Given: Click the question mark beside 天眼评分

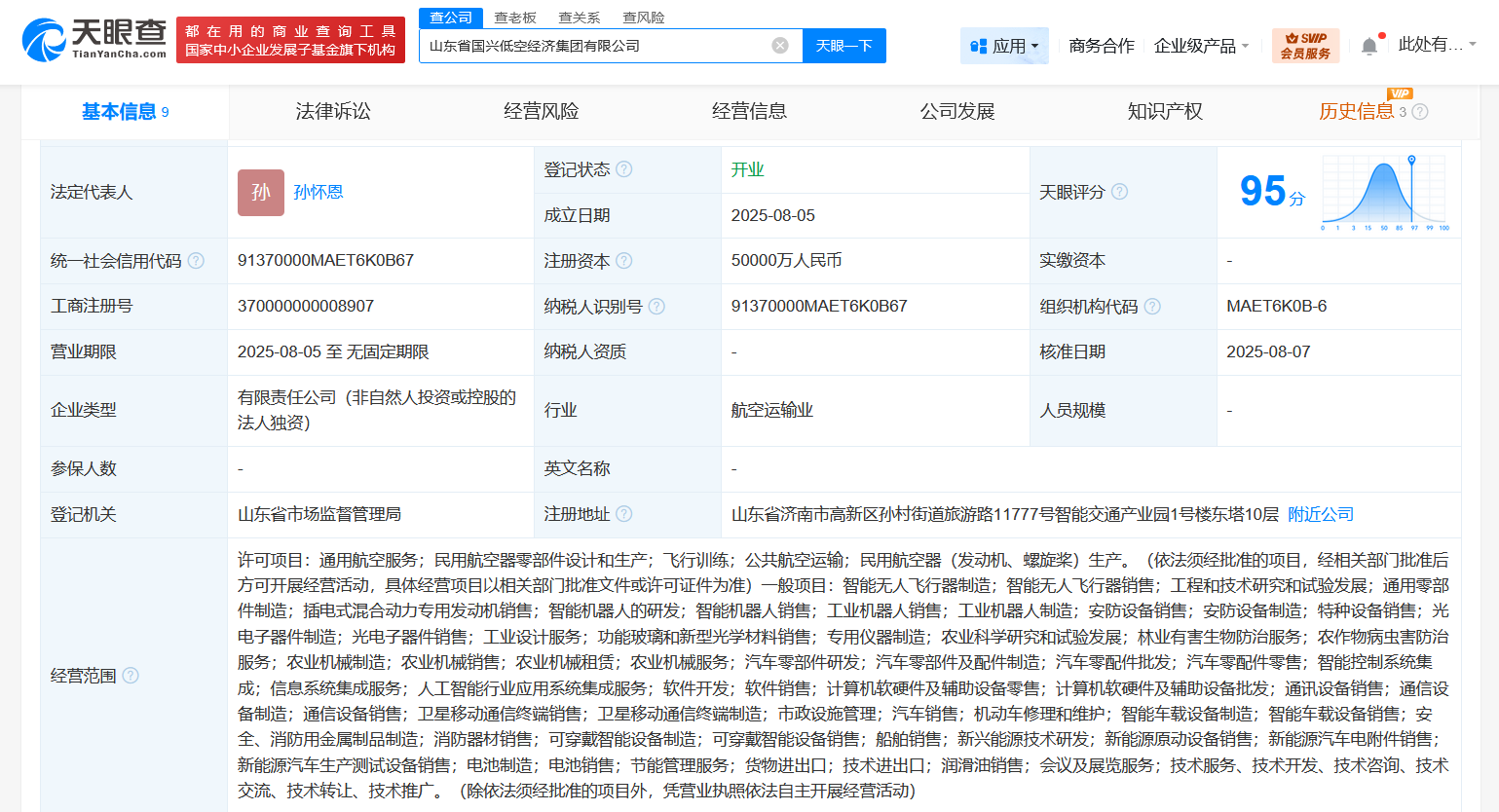Looking at the screenshot, I should click(1120, 192).
